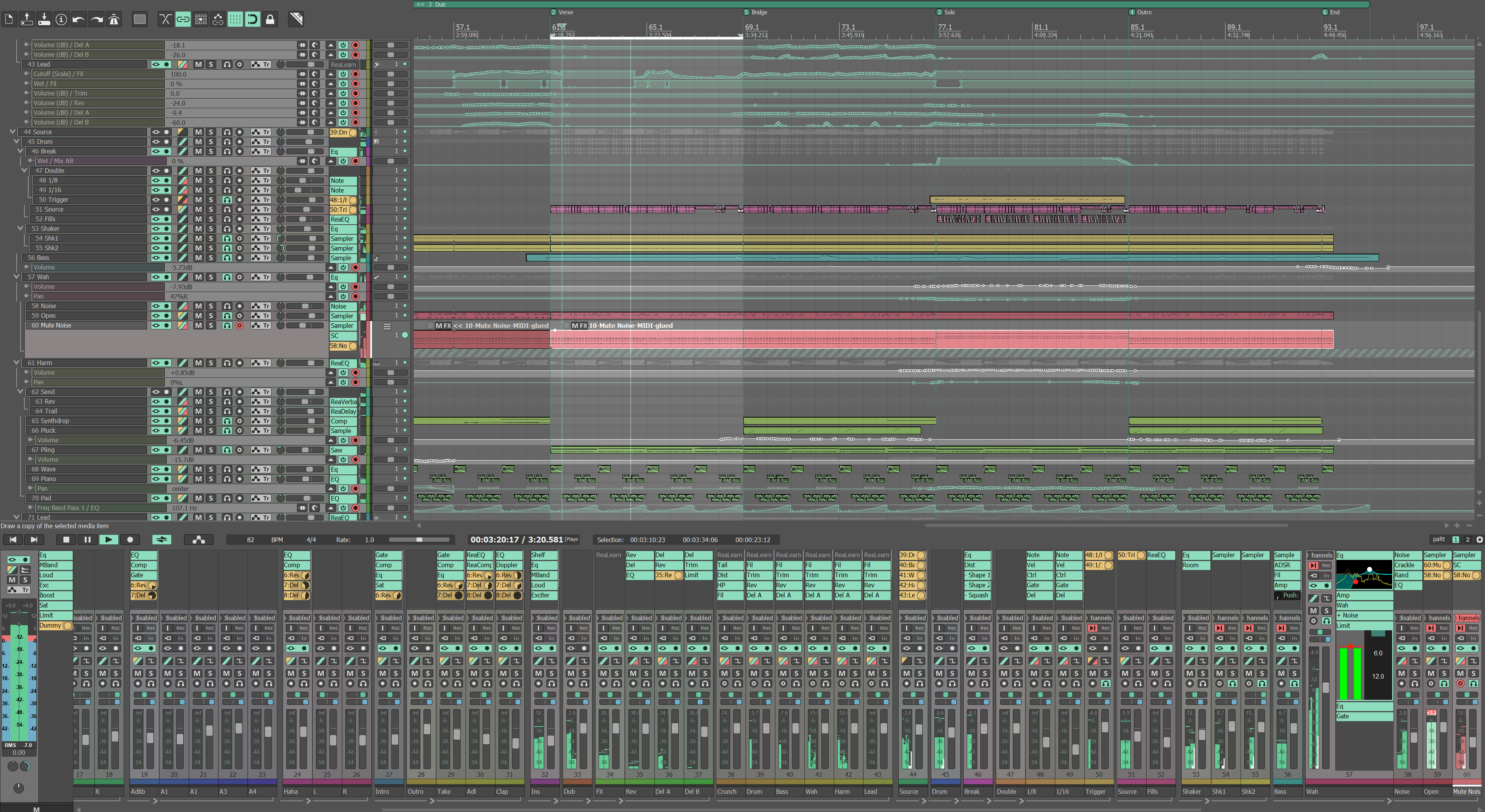Select the Outro region marker
This screenshot has width=1485, height=812.
[1140, 12]
